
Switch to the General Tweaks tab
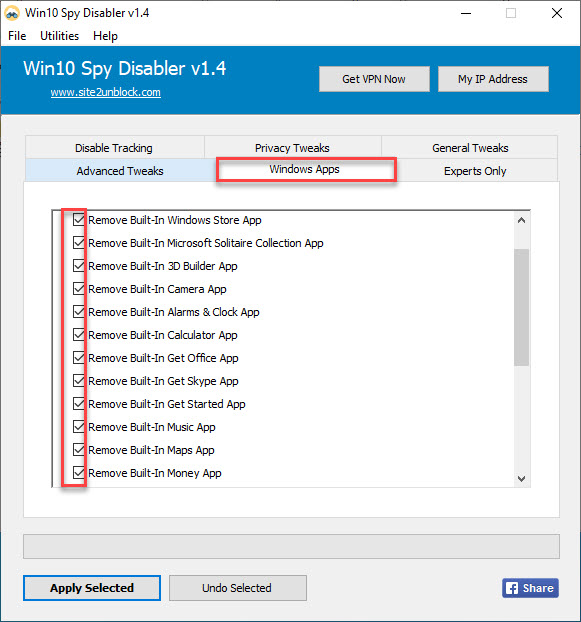(x=470, y=148)
